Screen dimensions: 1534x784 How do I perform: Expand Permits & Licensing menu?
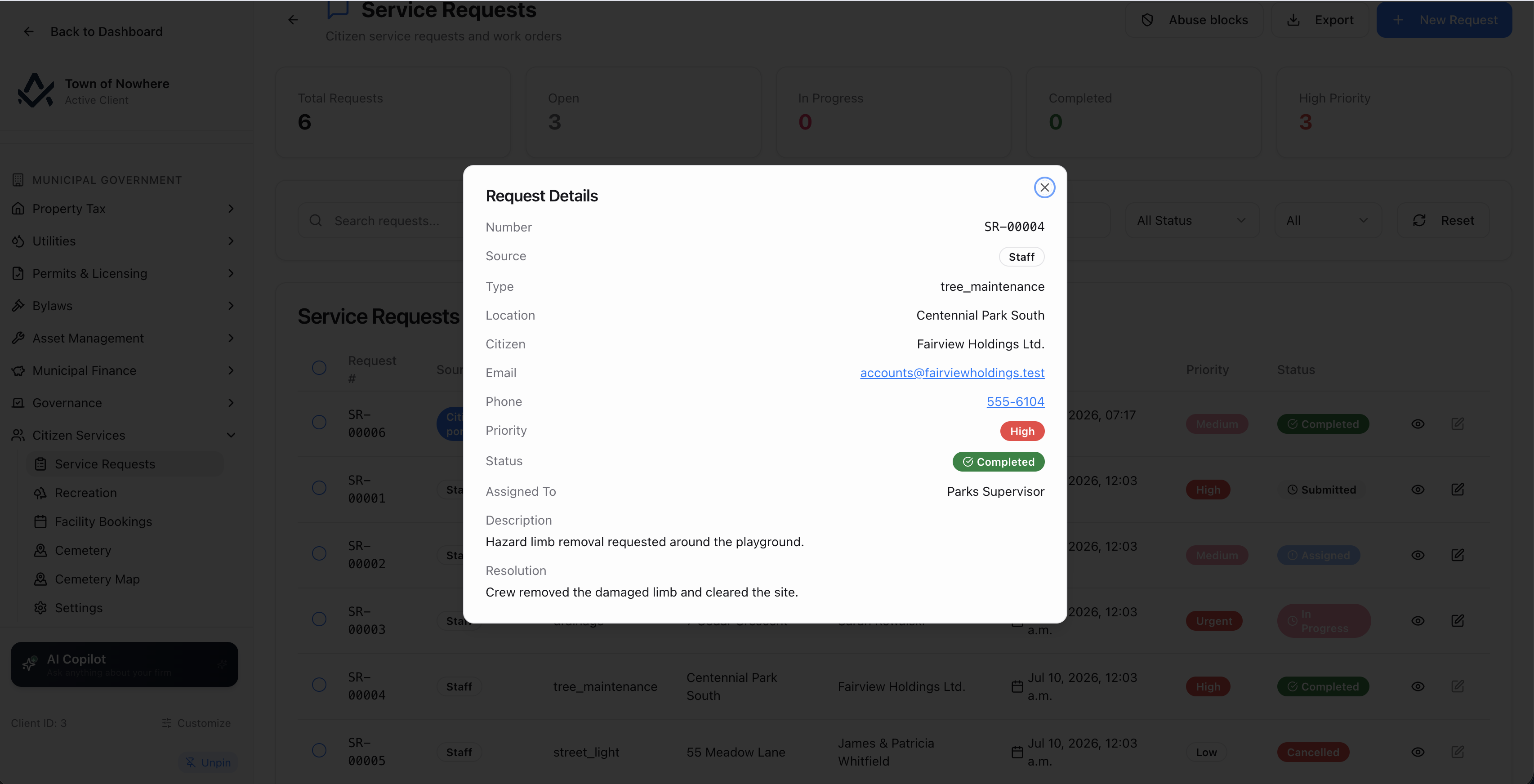coord(124,273)
